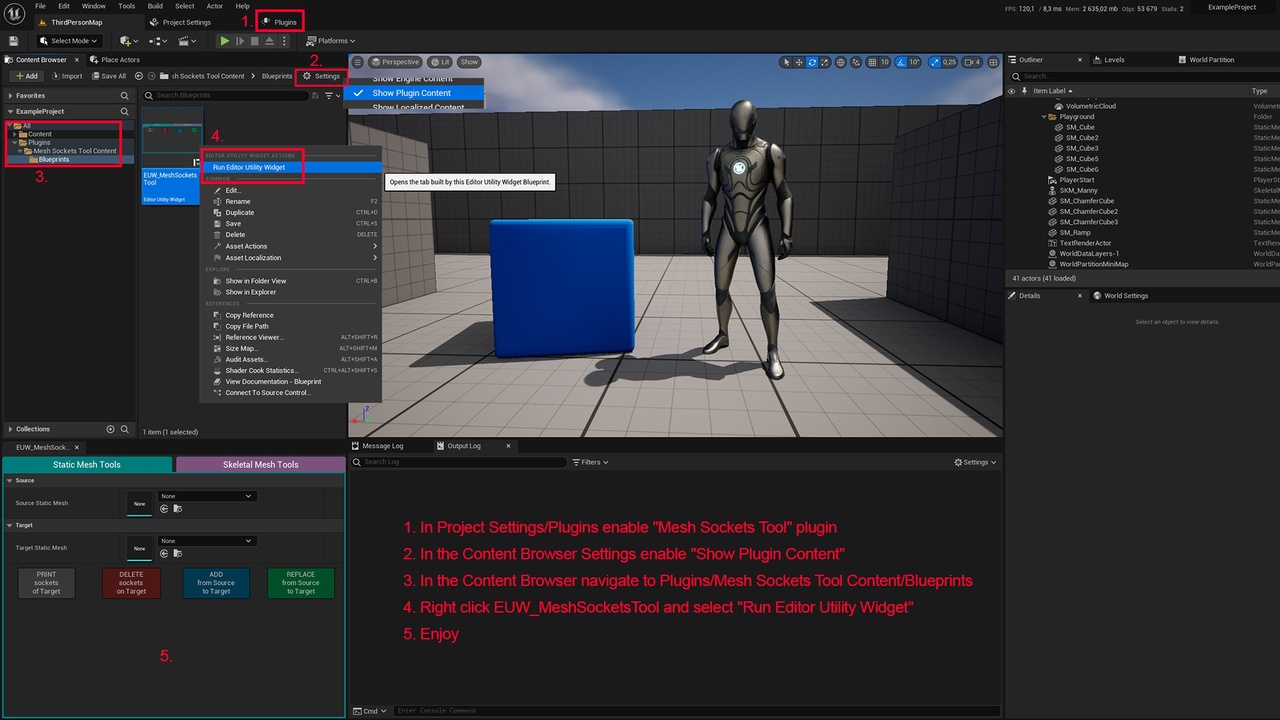Activate the scale gizmo tool in viewport

coord(825,62)
